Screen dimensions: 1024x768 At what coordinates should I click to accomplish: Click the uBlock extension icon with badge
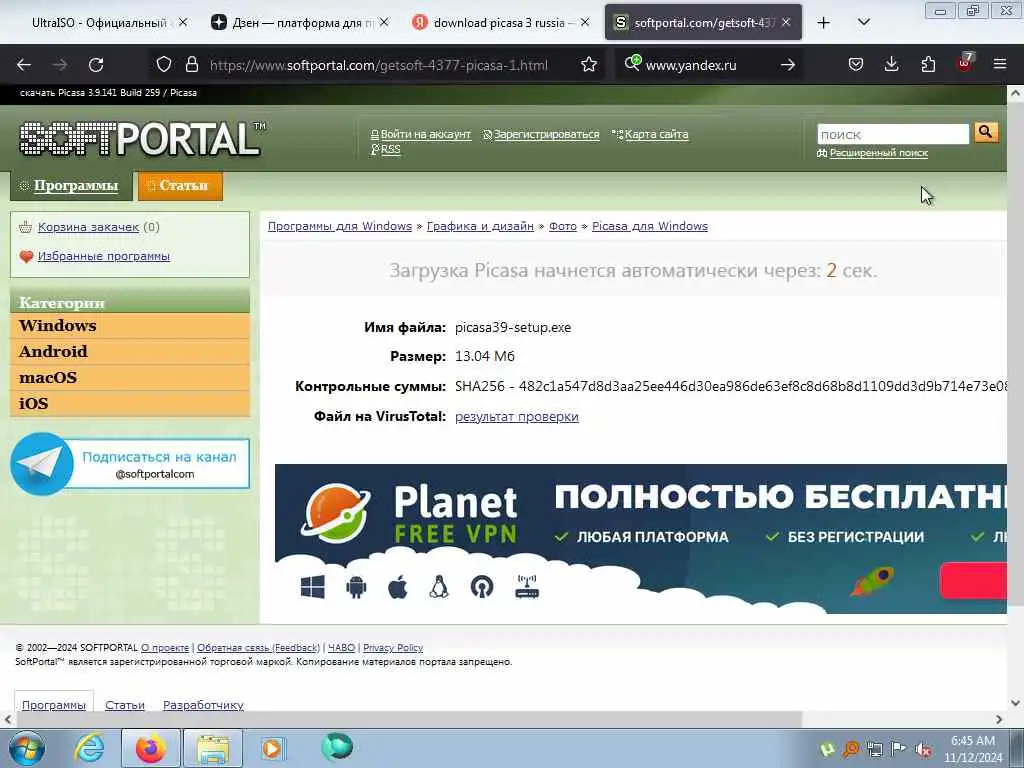pos(965,63)
